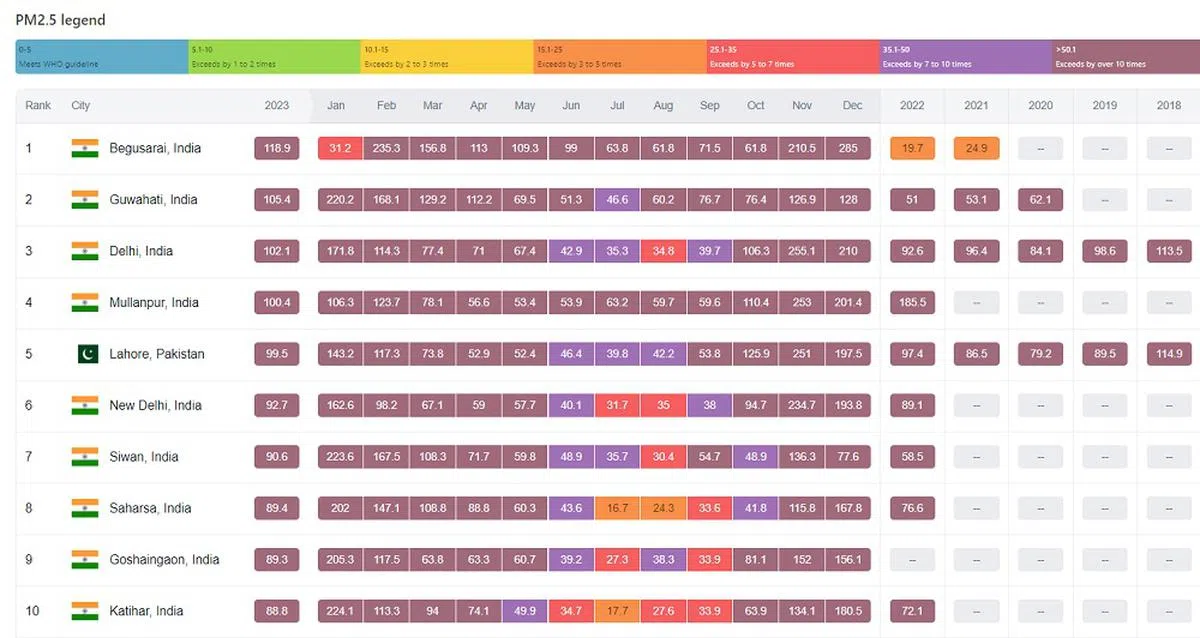Click the India flag beside Goshaingaon
The height and width of the screenshot is (638, 1200).
[85, 560]
